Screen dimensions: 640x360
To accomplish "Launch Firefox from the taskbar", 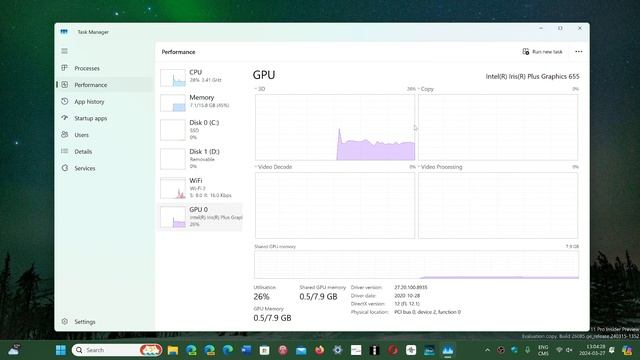I will coord(319,350).
